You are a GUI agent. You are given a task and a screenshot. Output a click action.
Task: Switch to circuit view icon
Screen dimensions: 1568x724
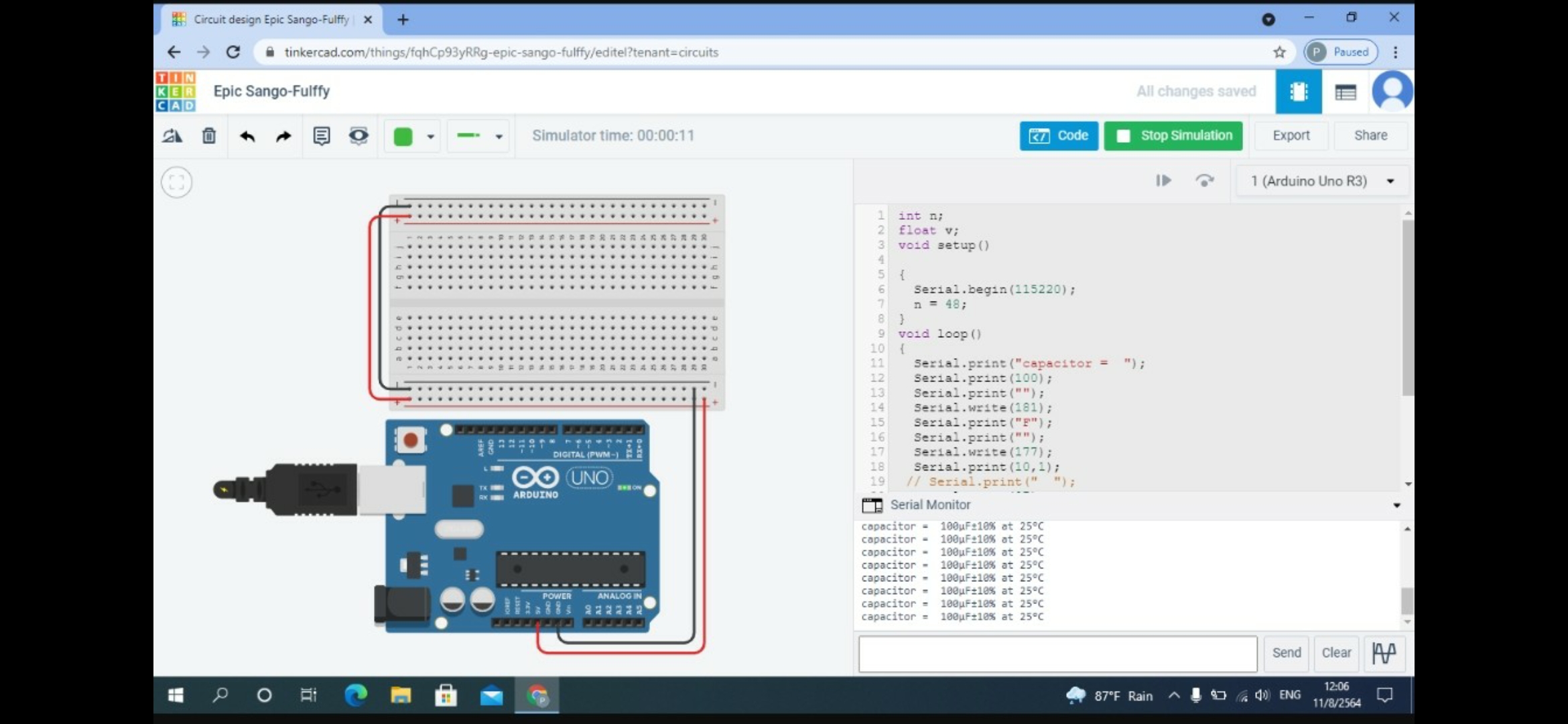click(1299, 92)
